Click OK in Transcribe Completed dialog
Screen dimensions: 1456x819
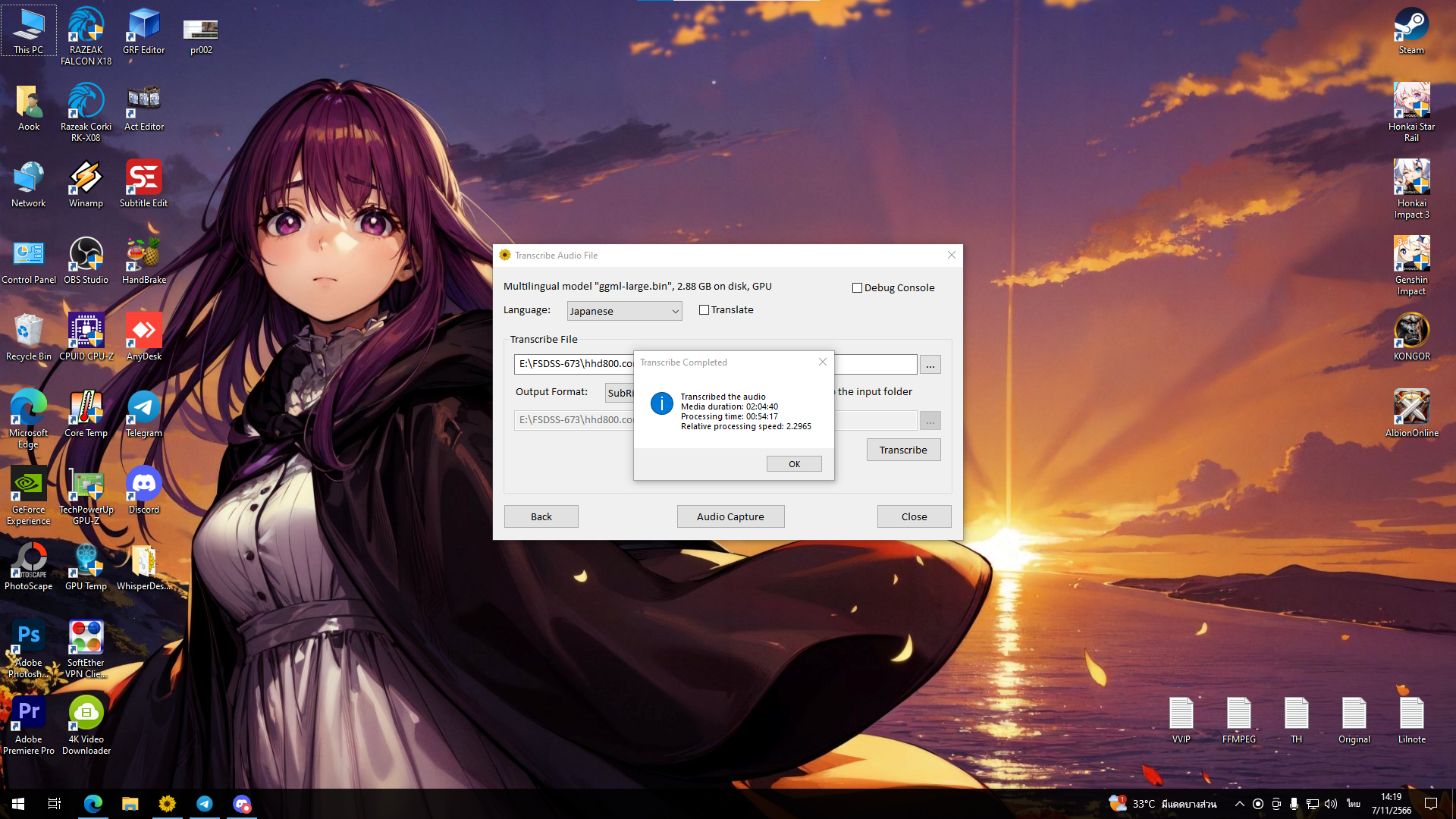click(x=794, y=464)
